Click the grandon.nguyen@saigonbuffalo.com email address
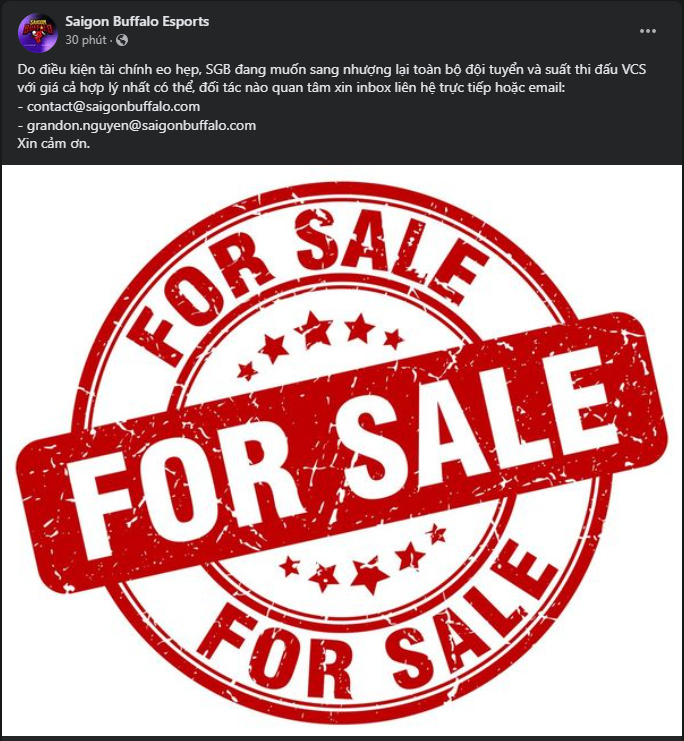 click(141, 126)
